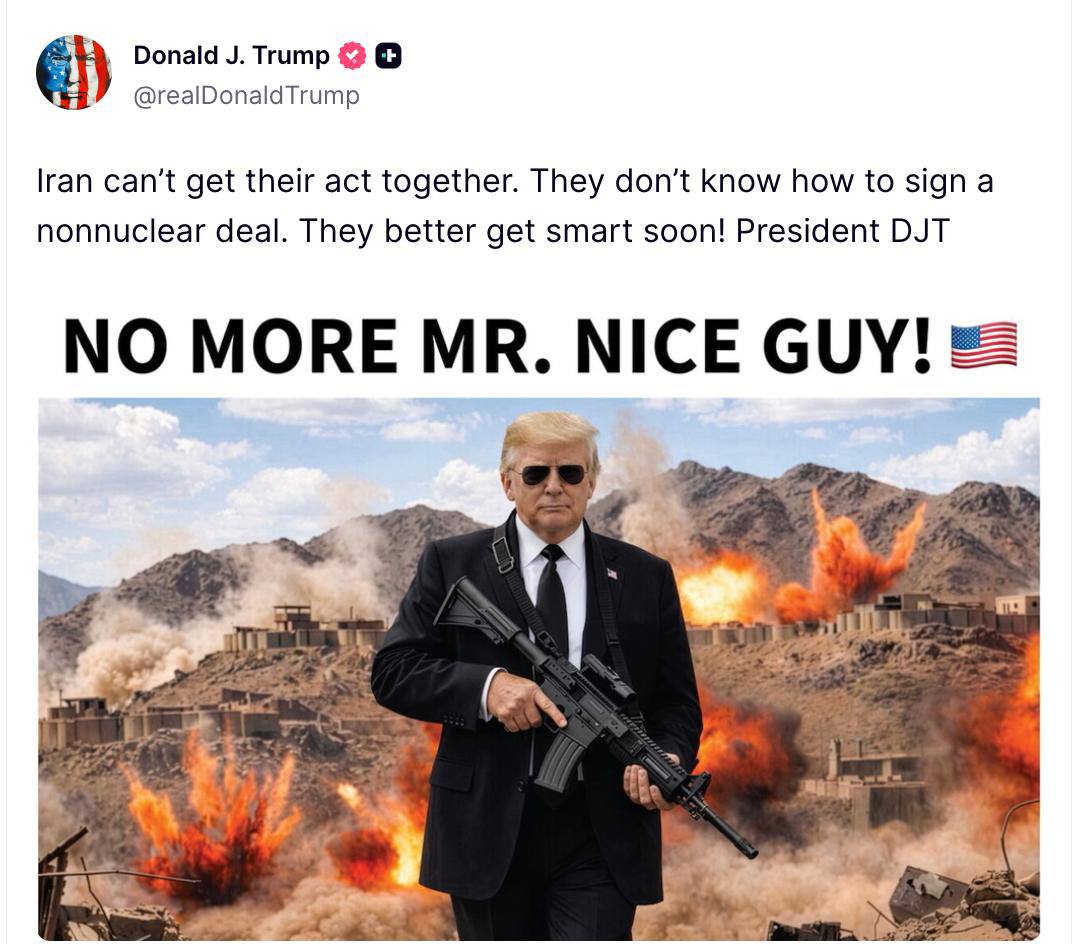The height and width of the screenshot is (944, 1090).
Task: Click the pink verified checkmark badge
Action: tap(352, 56)
